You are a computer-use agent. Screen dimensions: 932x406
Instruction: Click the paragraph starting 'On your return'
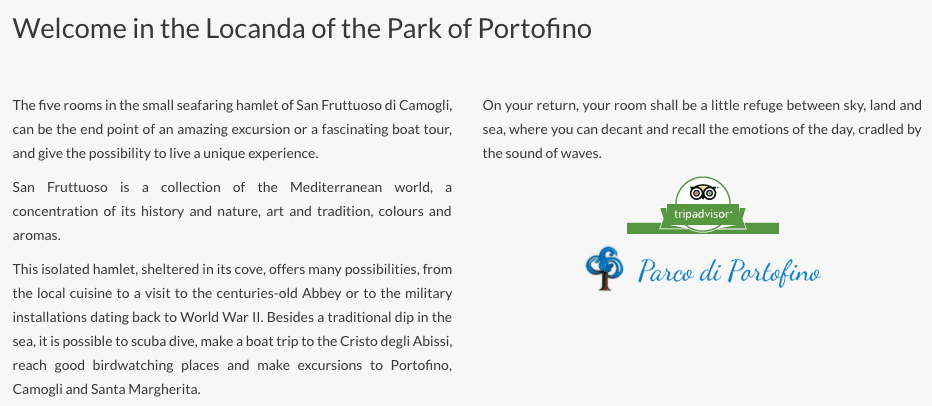coord(702,130)
